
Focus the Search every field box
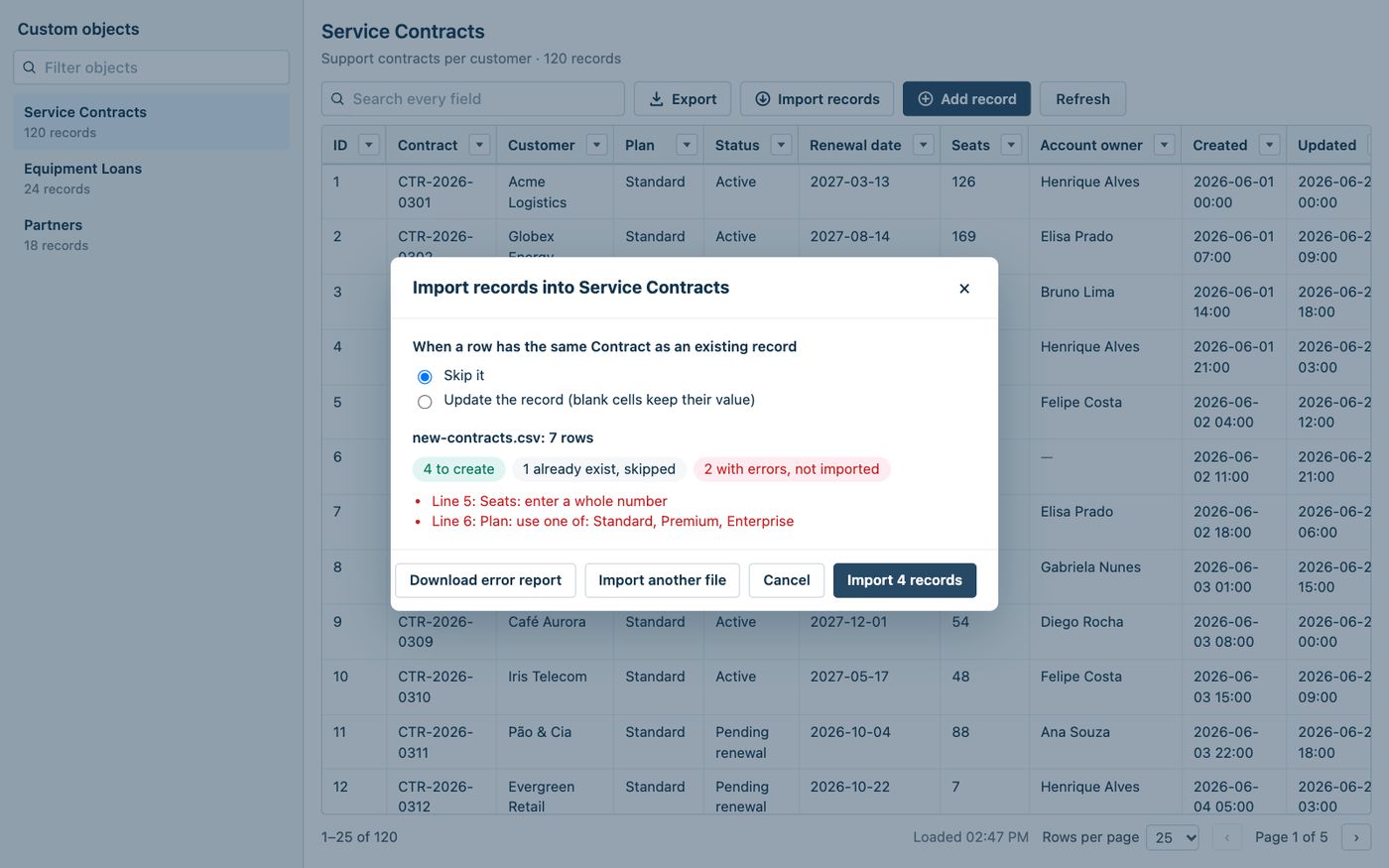click(473, 99)
